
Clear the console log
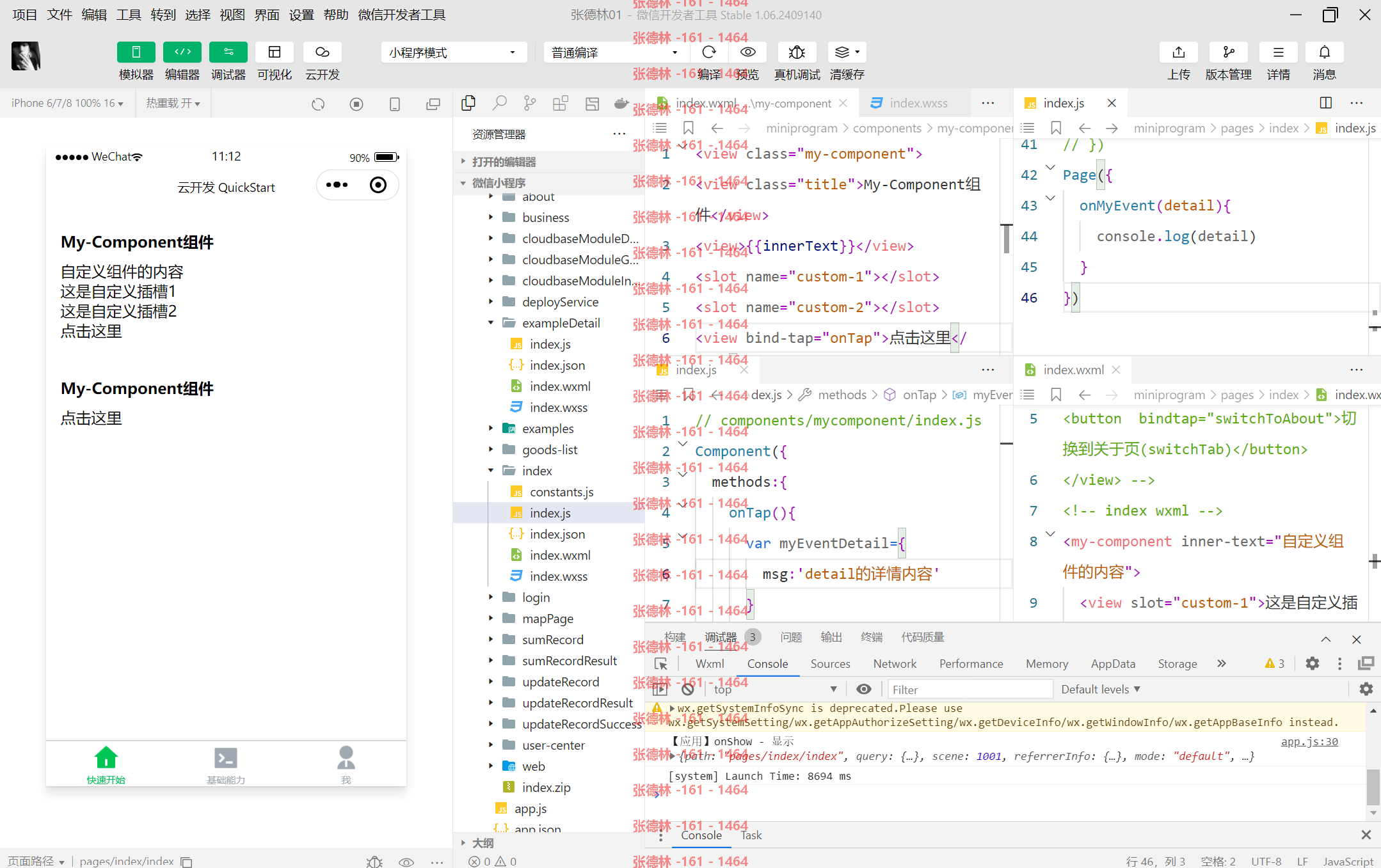coord(687,689)
